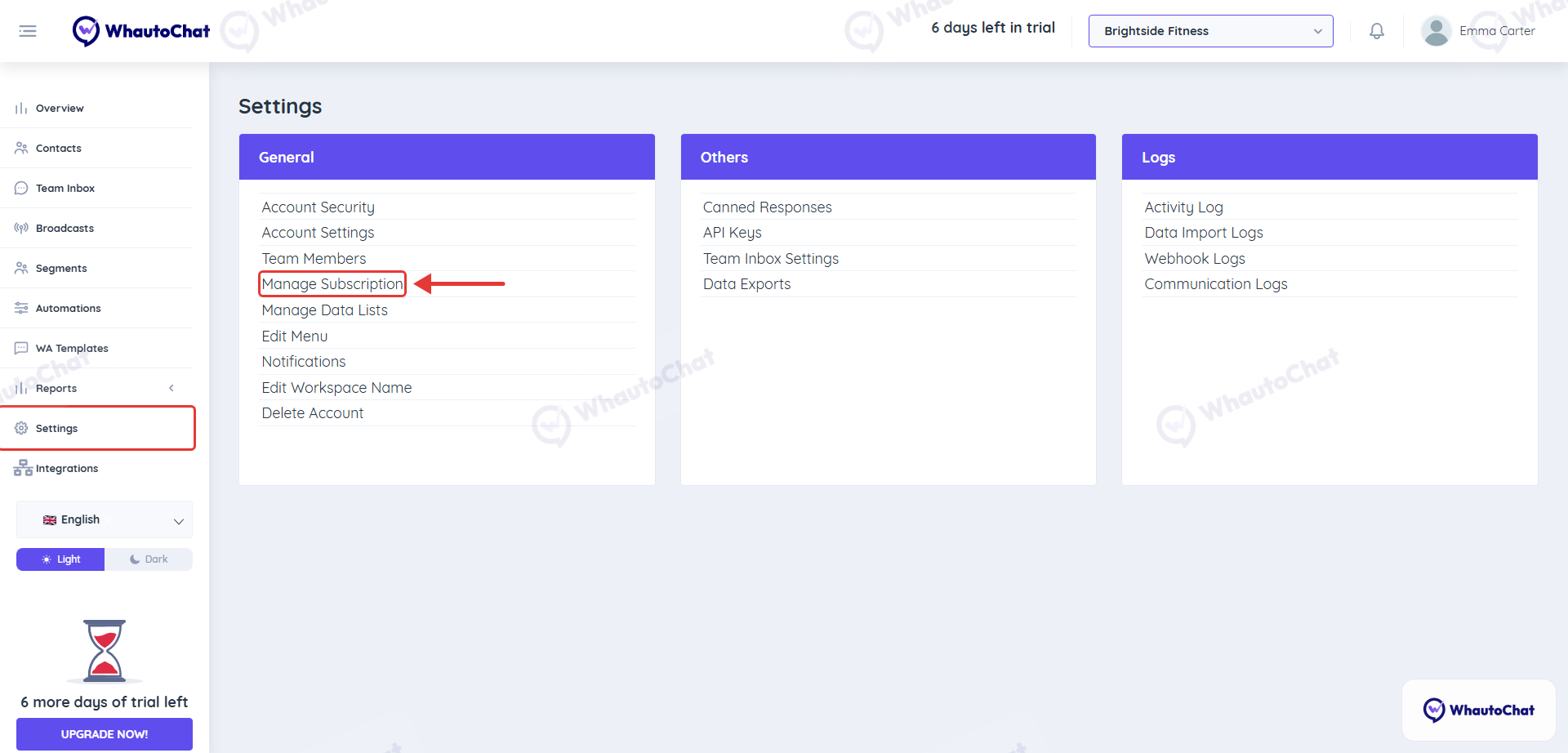The width and height of the screenshot is (1568, 753).
Task: Open Manage Subscription link
Action: click(332, 284)
